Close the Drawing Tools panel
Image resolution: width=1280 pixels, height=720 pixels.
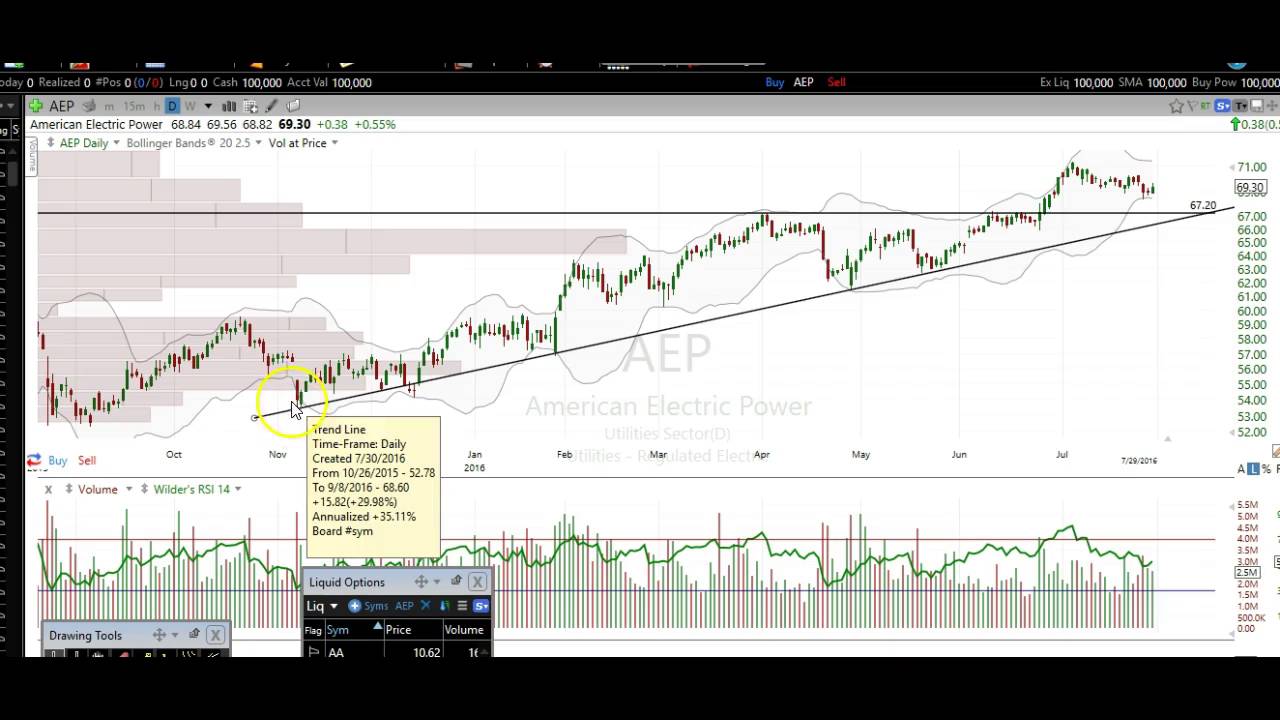click(x=215, y=635)
